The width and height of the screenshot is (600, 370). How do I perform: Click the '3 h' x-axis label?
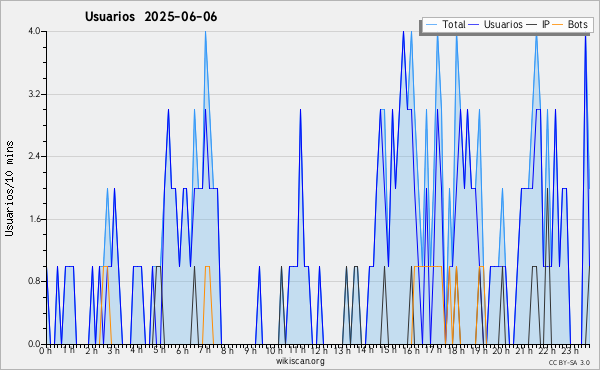(114, 351)
